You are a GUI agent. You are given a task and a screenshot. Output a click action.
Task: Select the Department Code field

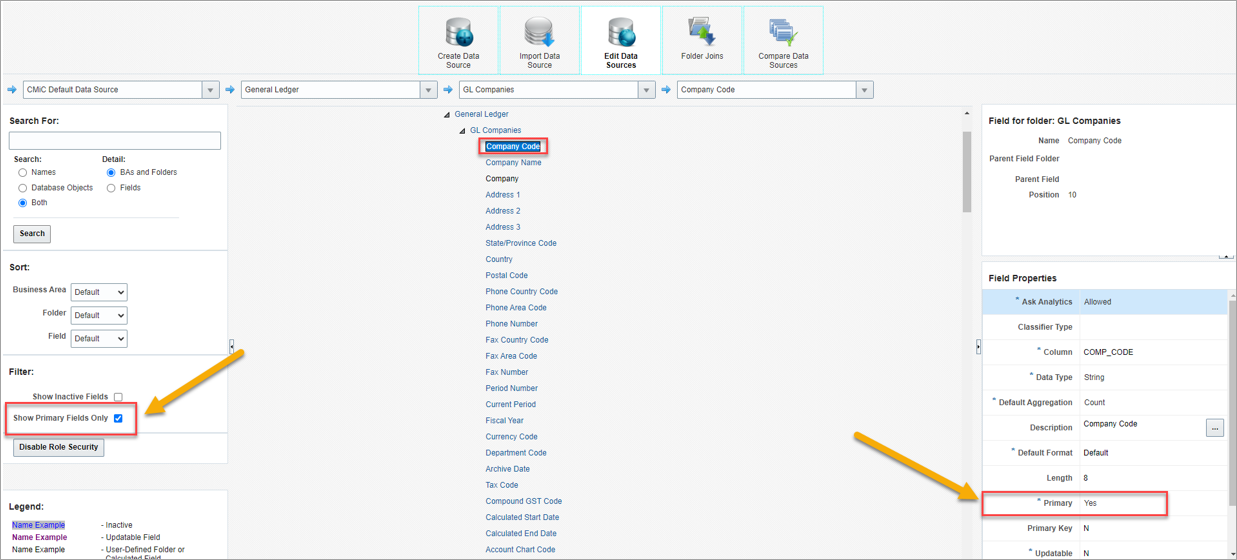coord(516,453)
